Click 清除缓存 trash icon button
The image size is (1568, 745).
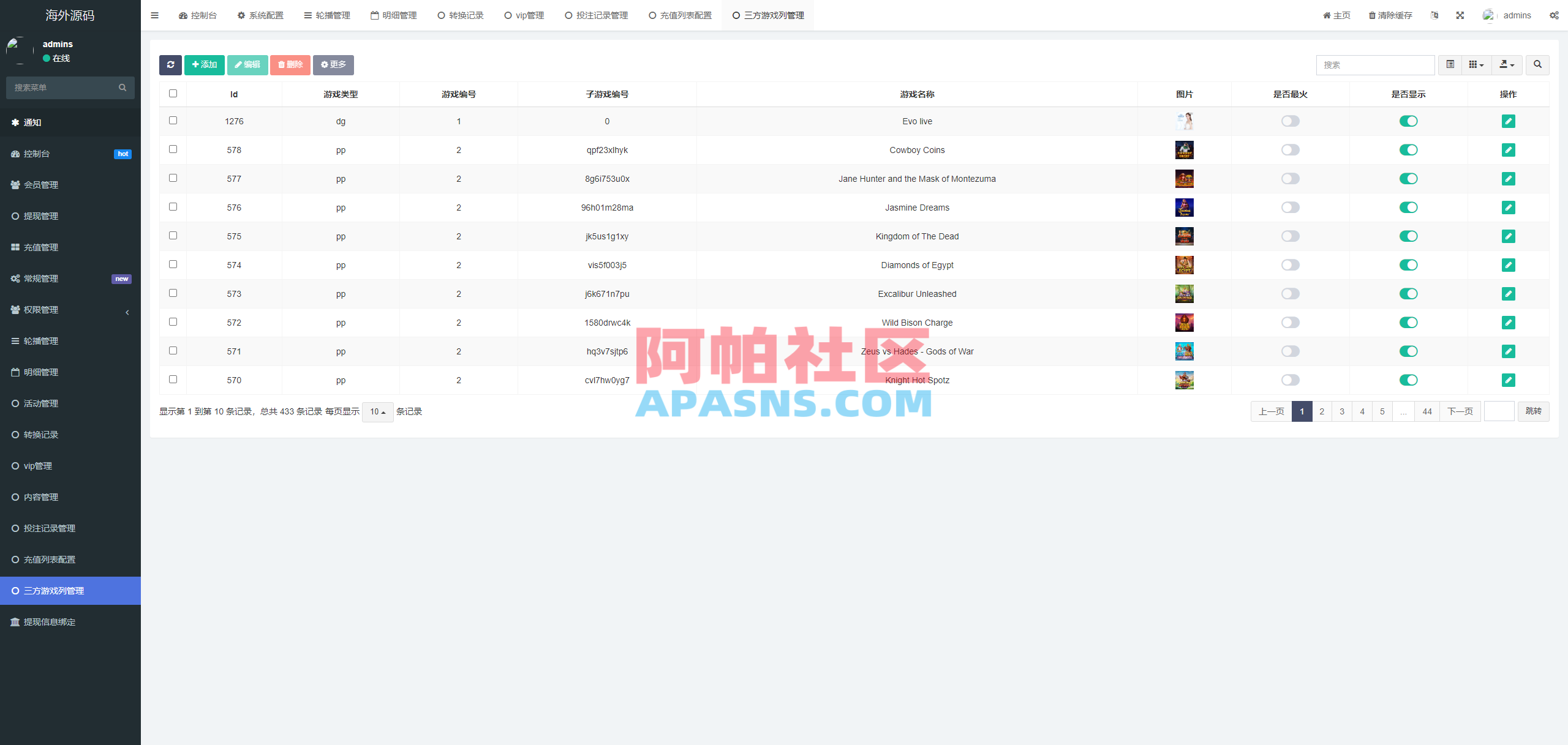click(1390, 15)
